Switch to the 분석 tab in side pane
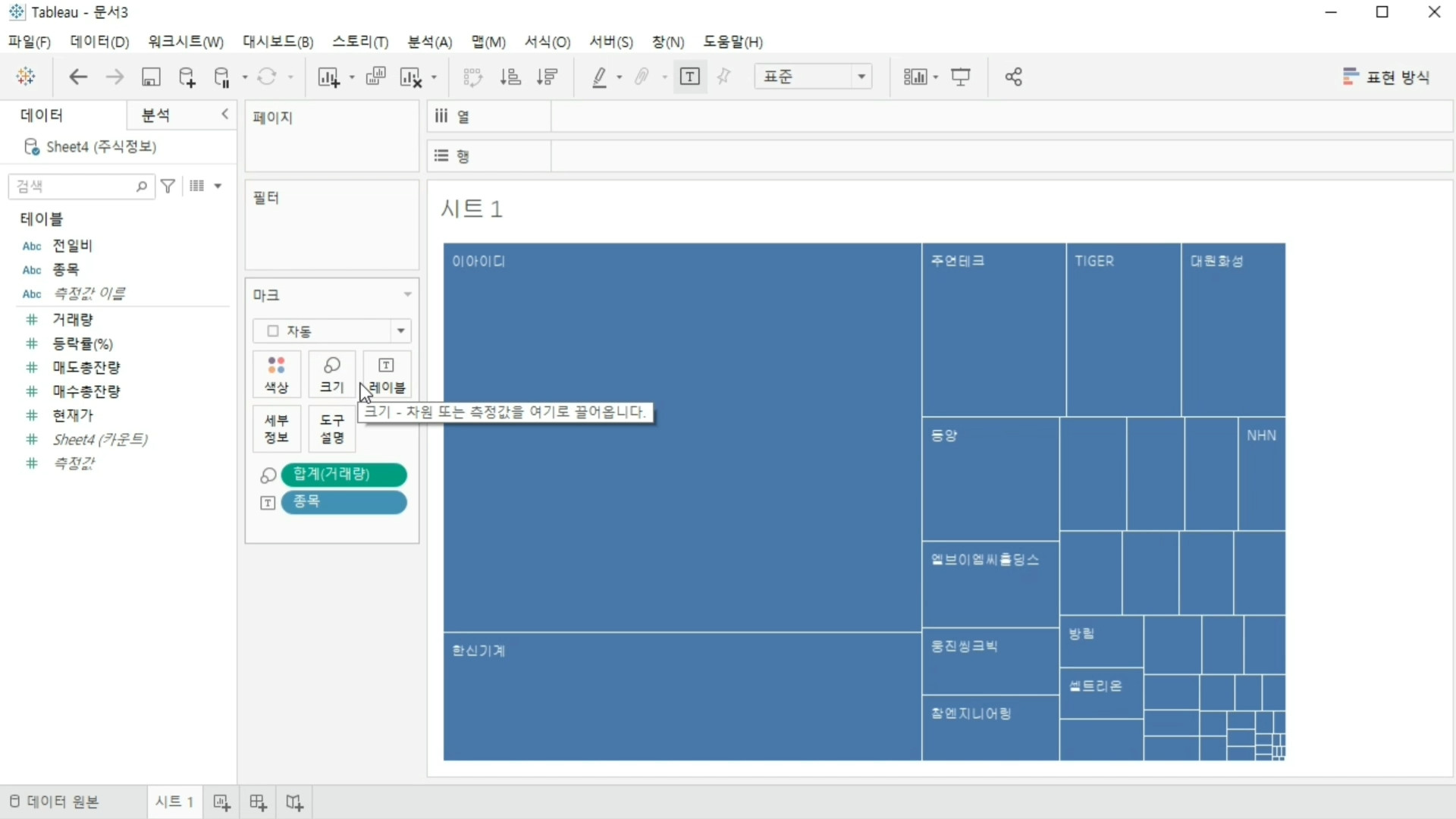Image resolution: width=1456 pixels, height=819 pixels. (x=155, y=115)
